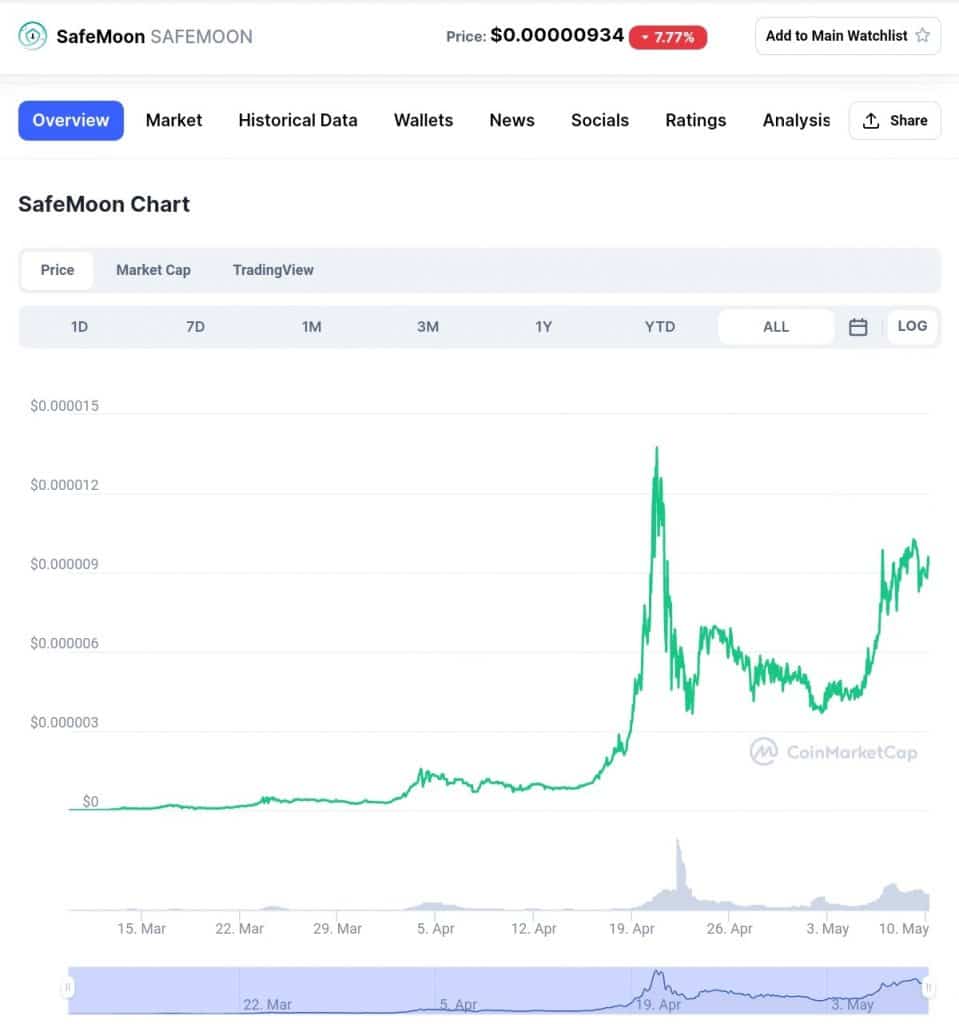Switch chart to TradingView view
This screenshot has width=959, height=1024.
tap(273, 270)
